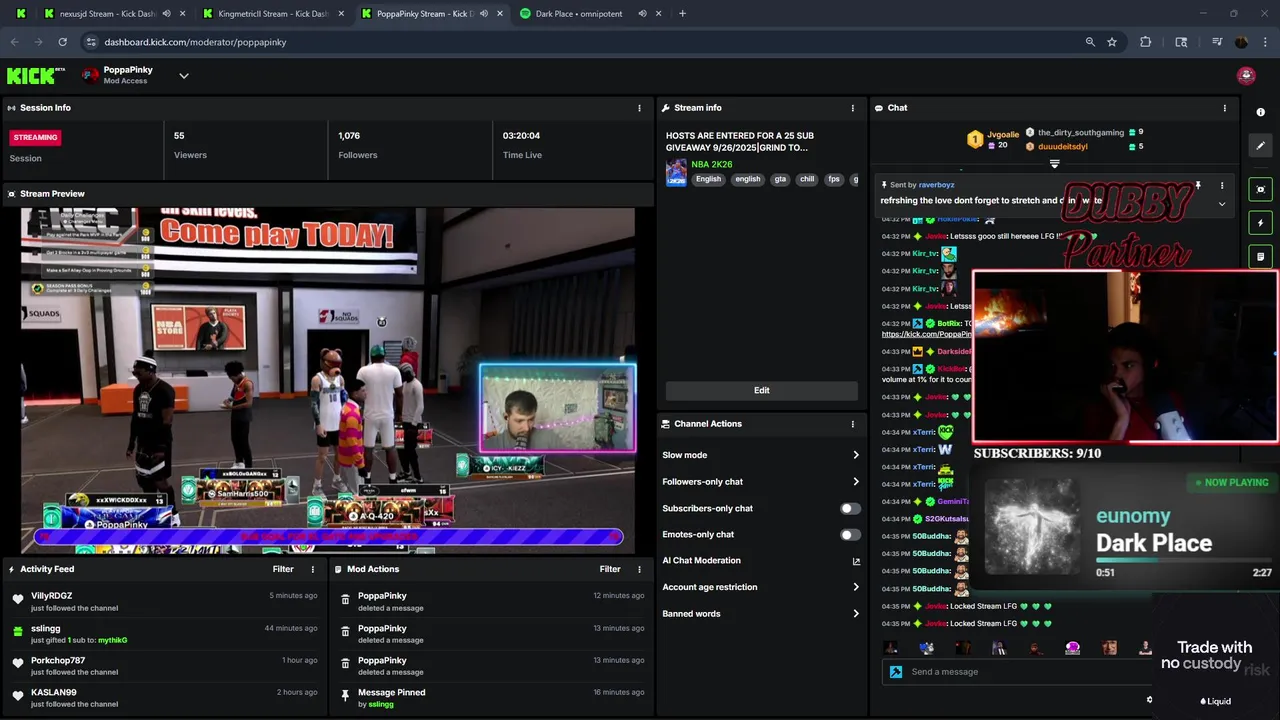
Task: Open a new browser tab
Action: 682,14
